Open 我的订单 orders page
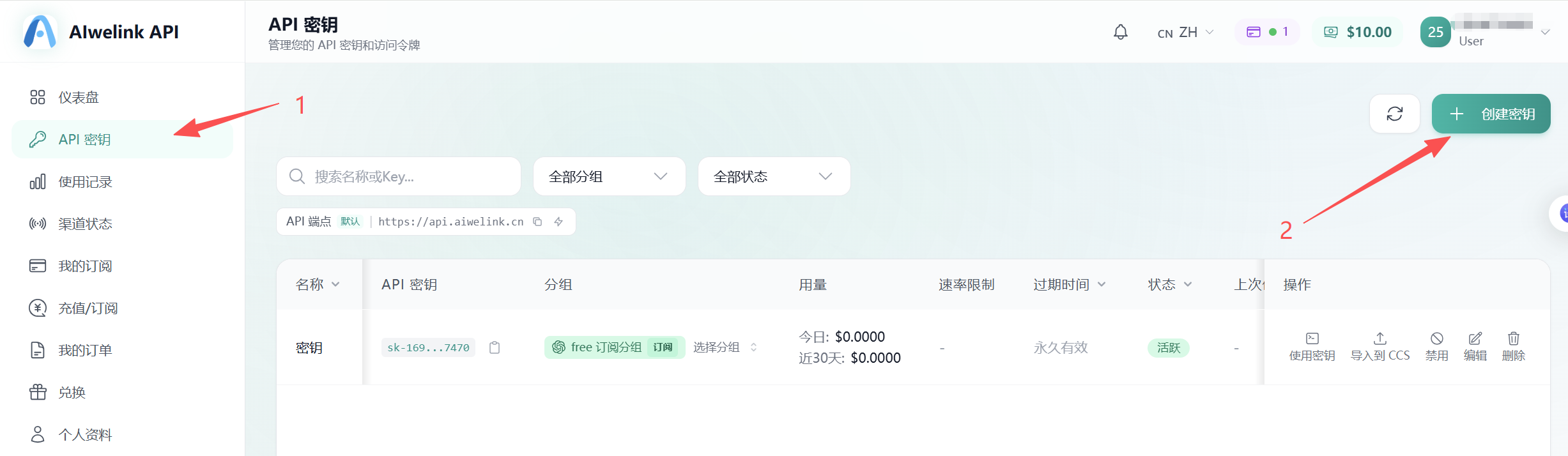 pyautogui.click(x=122, y=350)
